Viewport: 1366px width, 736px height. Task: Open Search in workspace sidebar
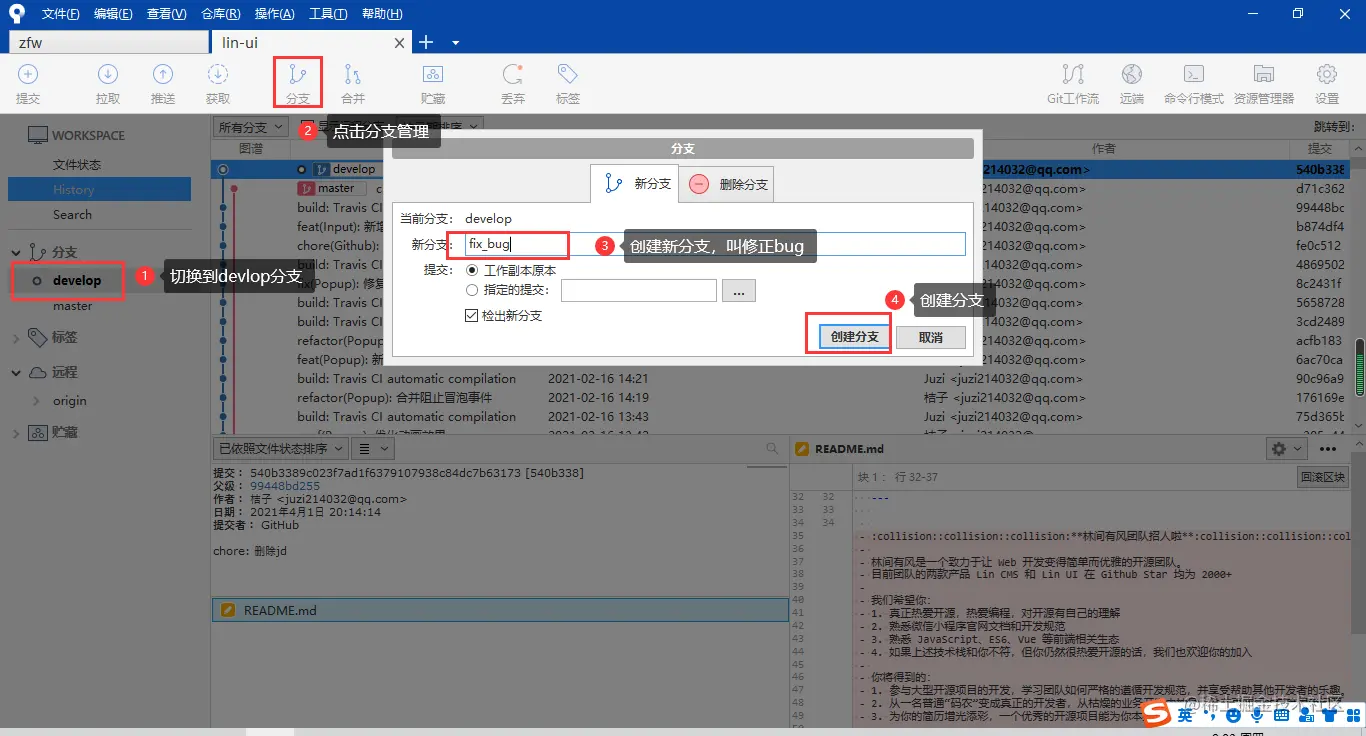pos(72,215)
